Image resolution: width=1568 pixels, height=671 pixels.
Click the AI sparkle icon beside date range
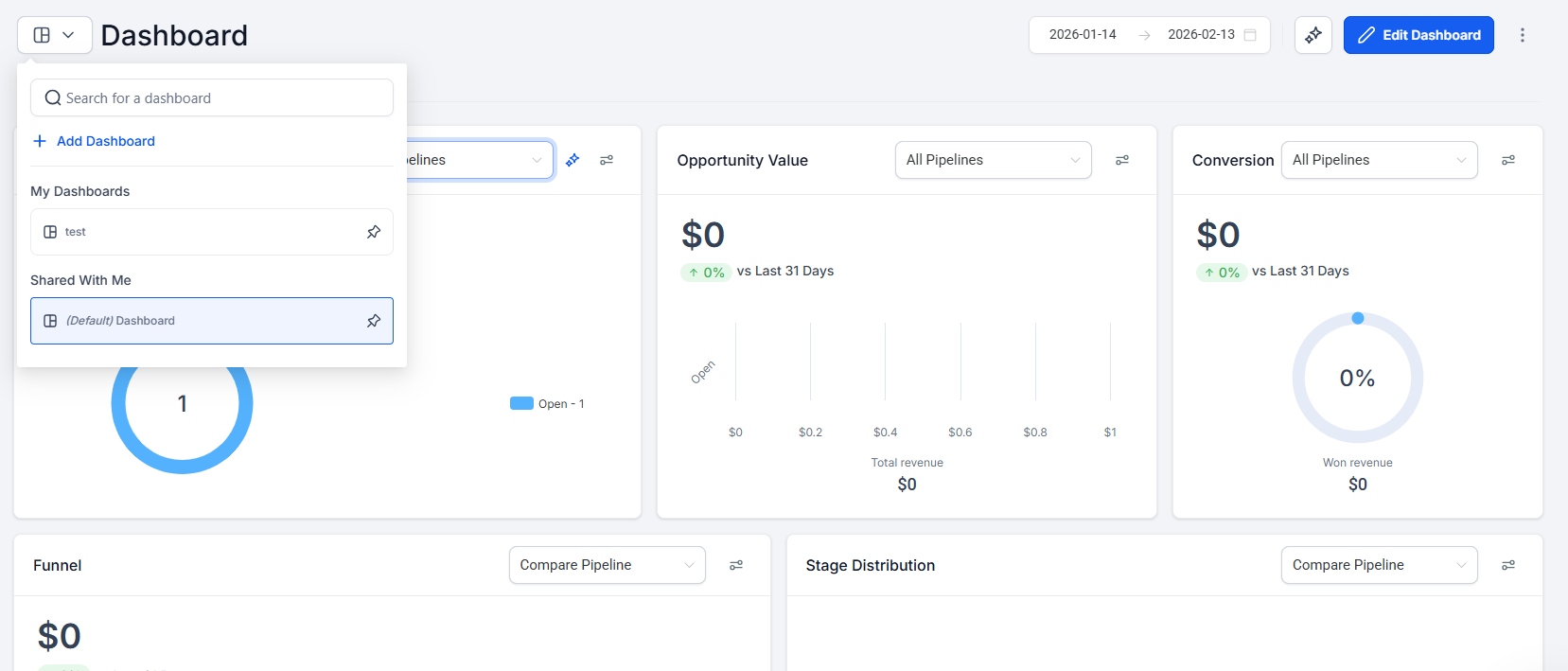(1313, 35)
